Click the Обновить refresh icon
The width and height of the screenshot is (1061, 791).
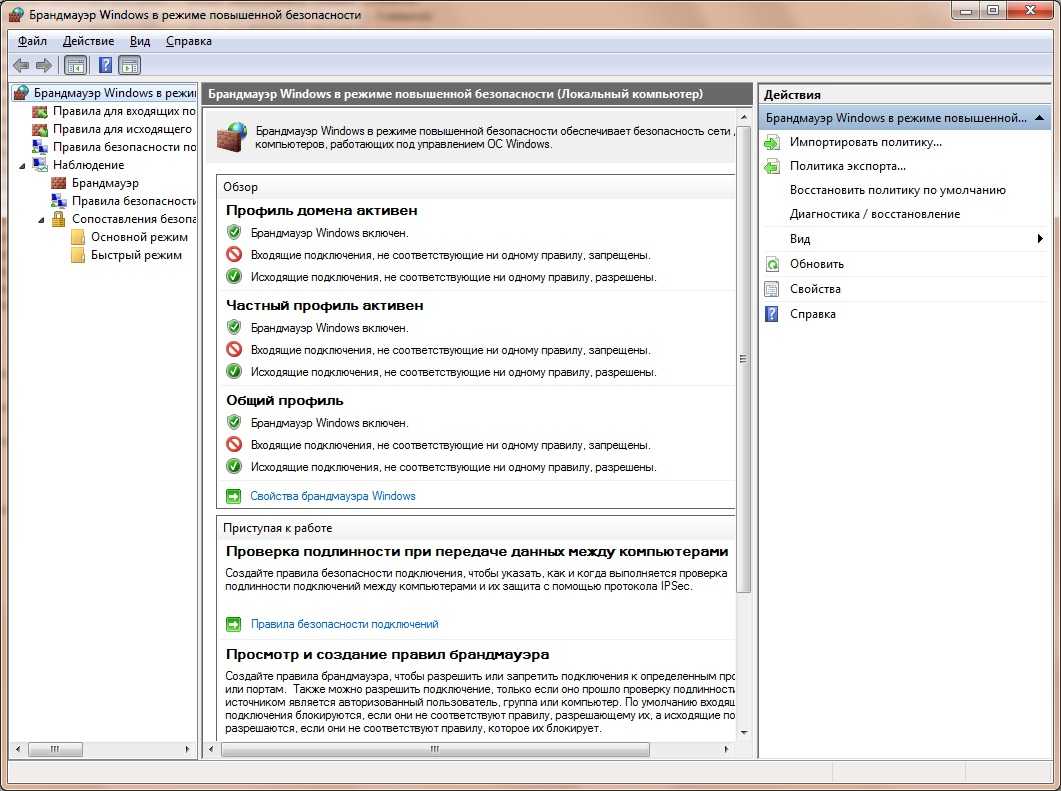(x=772, y=264)
